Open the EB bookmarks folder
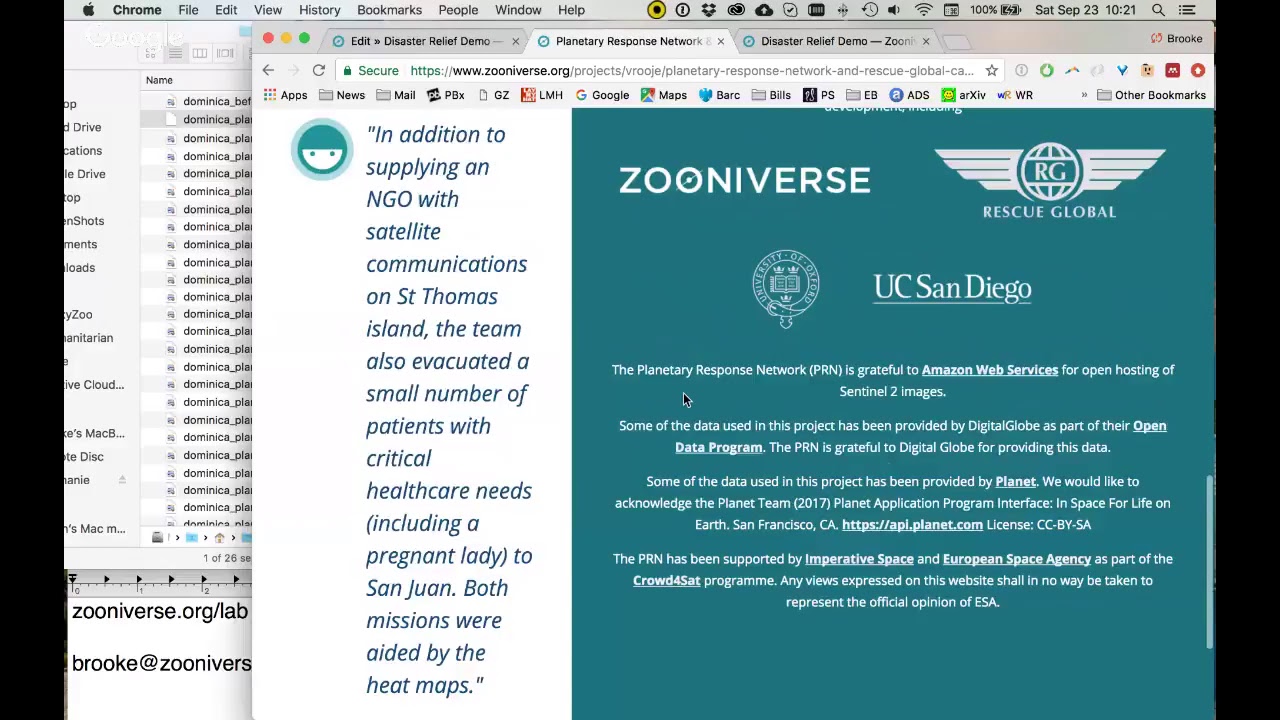1280x720 pixels. (x=862, y=95)
